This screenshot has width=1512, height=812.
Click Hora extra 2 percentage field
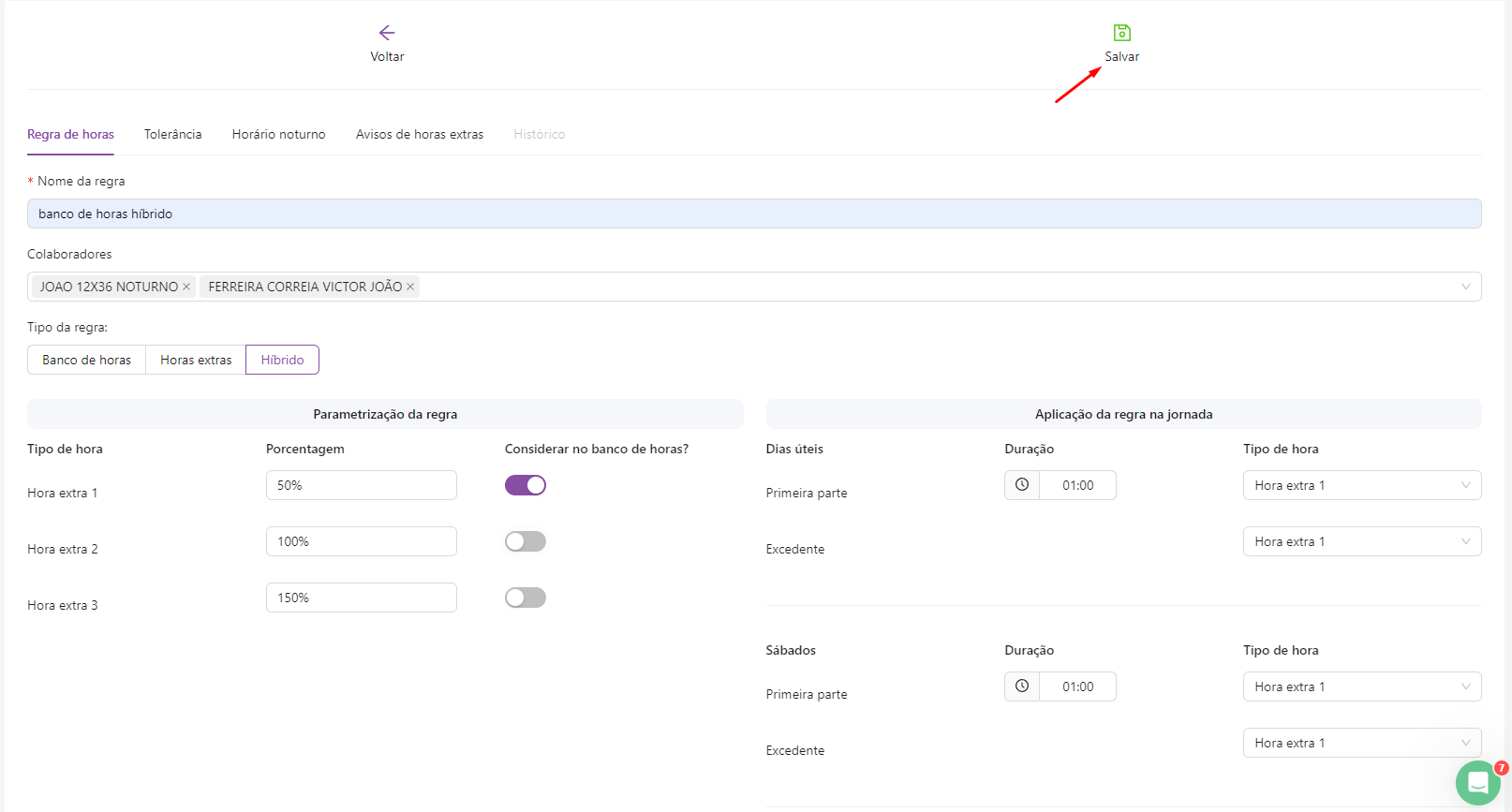click(361, 541)
